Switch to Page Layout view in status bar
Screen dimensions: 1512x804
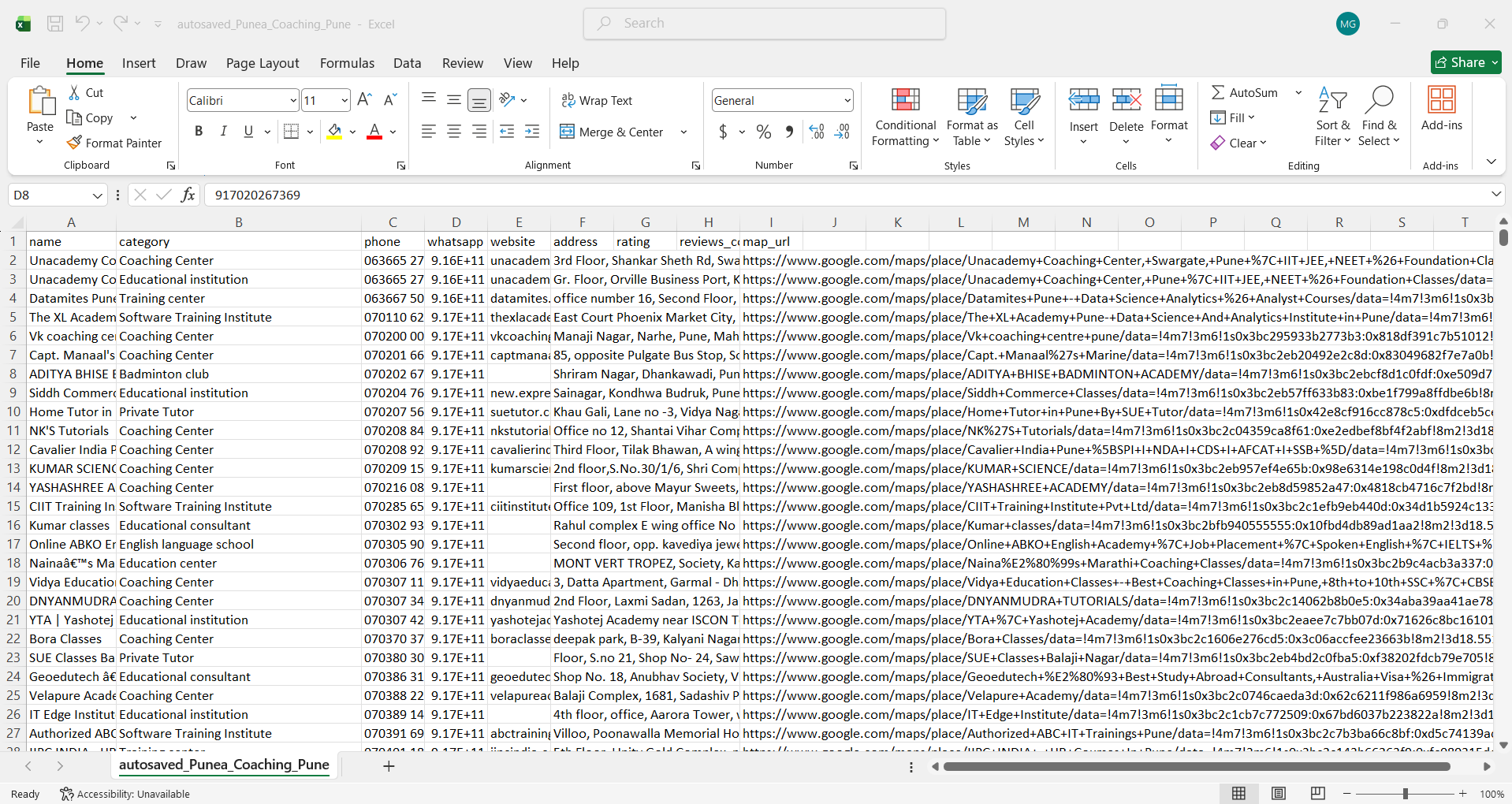click(1279, 794)
